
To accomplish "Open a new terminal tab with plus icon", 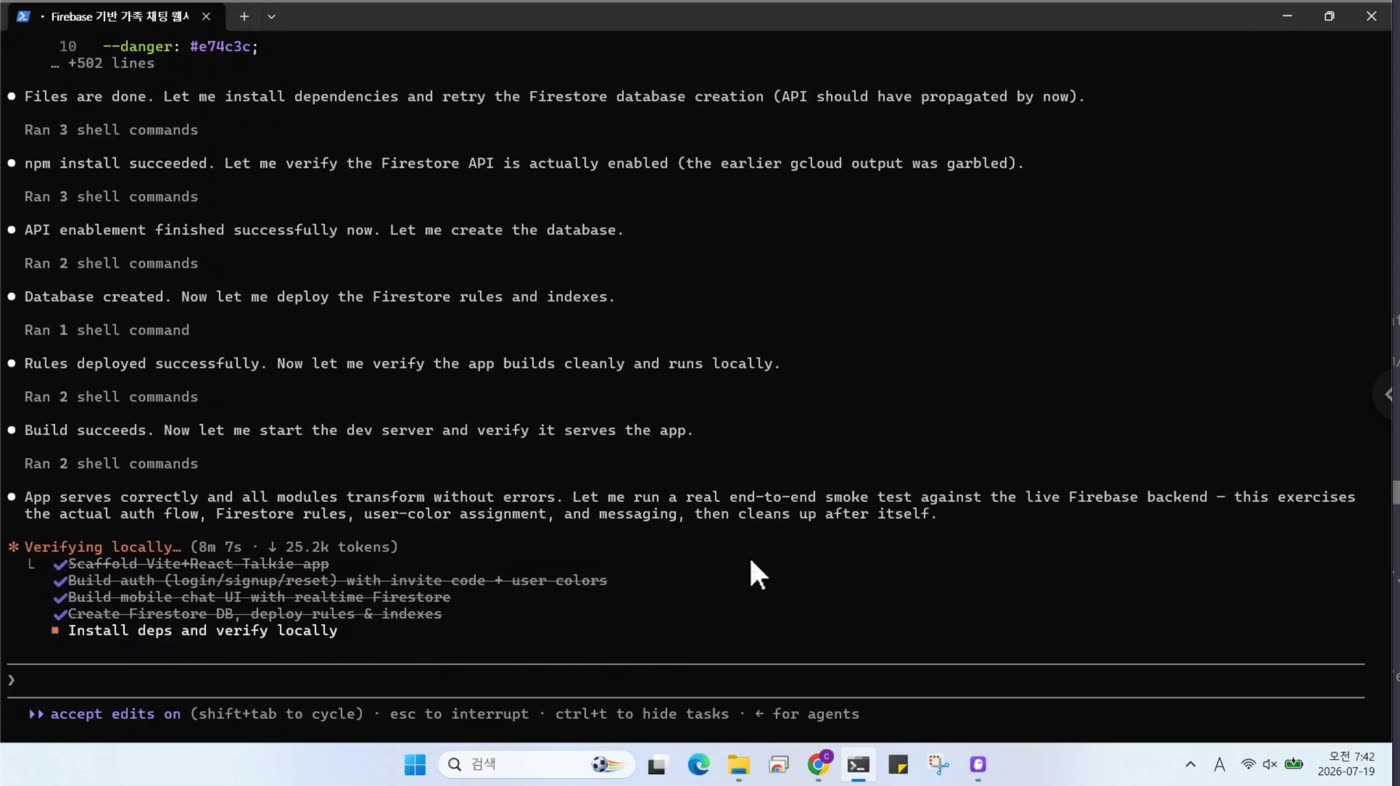I will tap(244, 16).
